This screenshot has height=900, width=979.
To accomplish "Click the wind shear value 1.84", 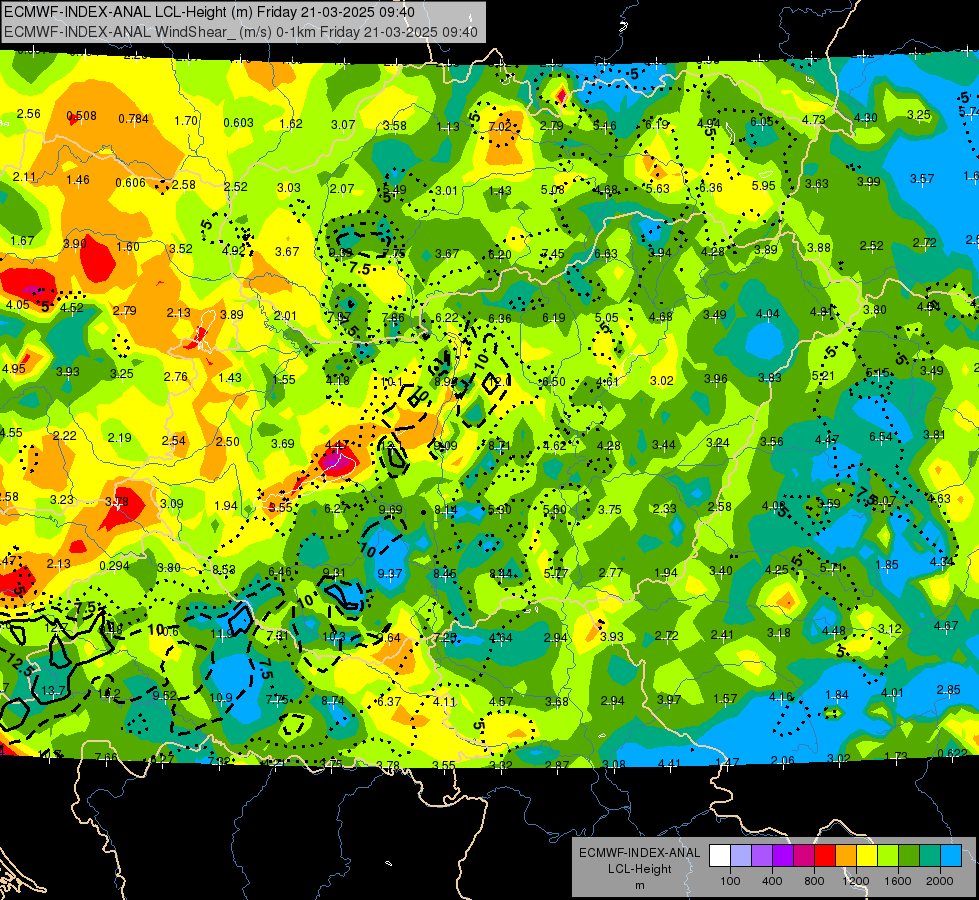I will point(837,695).
